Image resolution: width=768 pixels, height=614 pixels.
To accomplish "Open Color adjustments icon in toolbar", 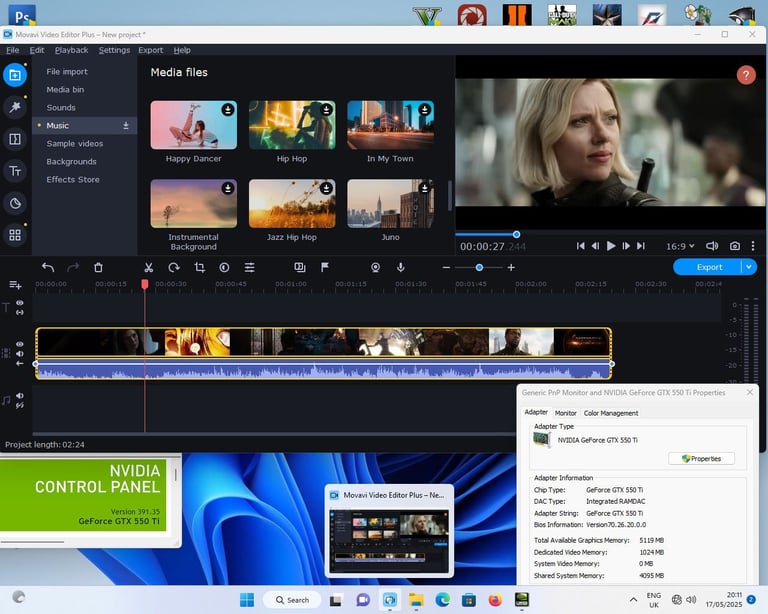I will (224, 267).
